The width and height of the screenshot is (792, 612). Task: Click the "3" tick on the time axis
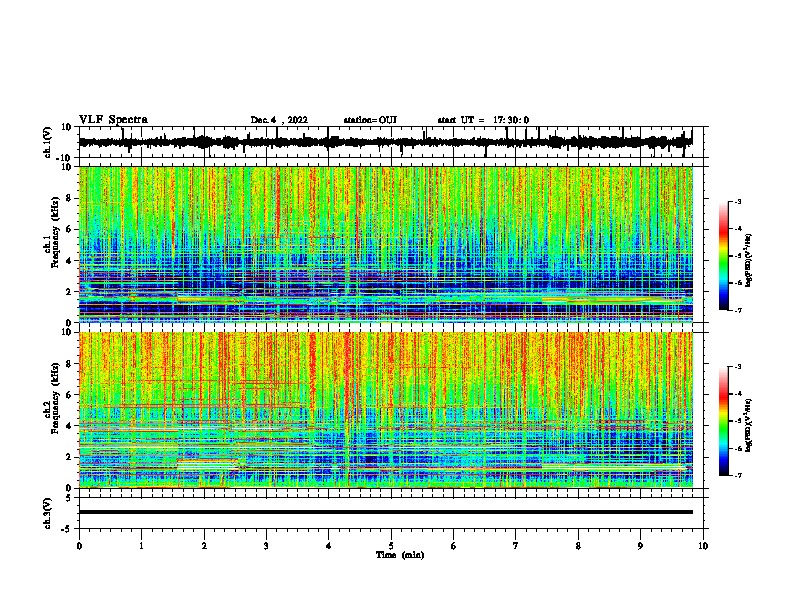(x=266, y=546)
